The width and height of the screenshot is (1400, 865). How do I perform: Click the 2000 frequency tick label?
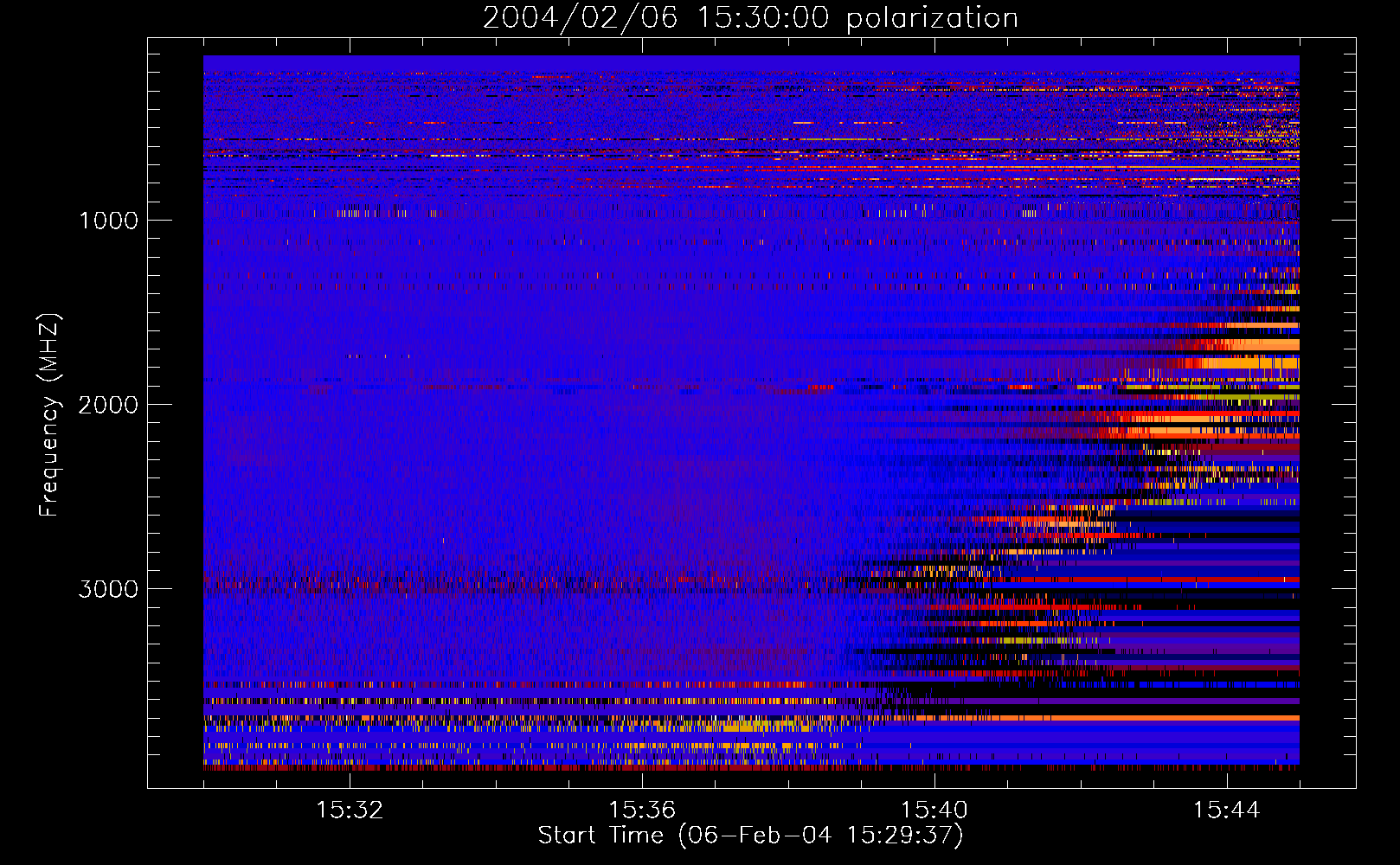[x=108, y=405]
